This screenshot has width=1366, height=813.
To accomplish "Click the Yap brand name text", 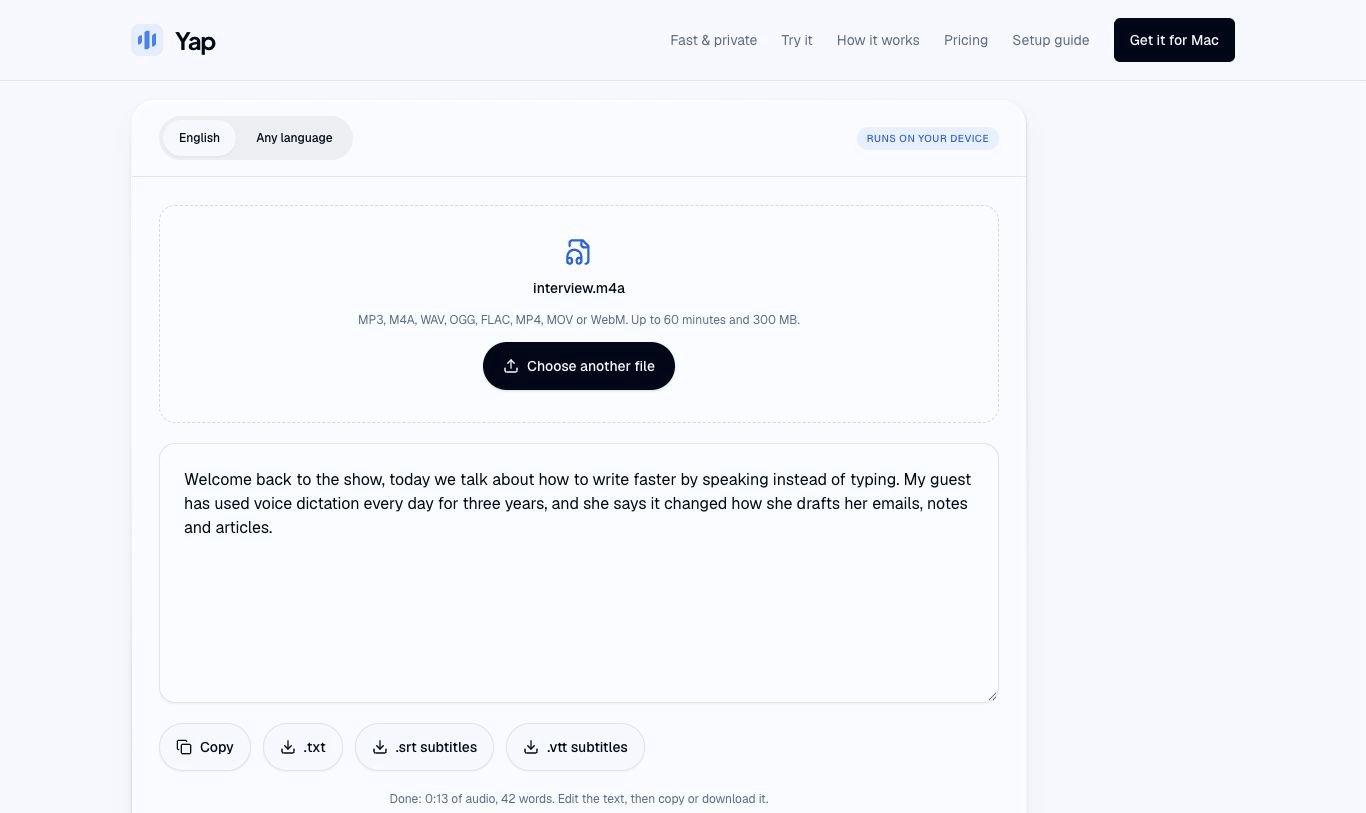I will point(195,41).
